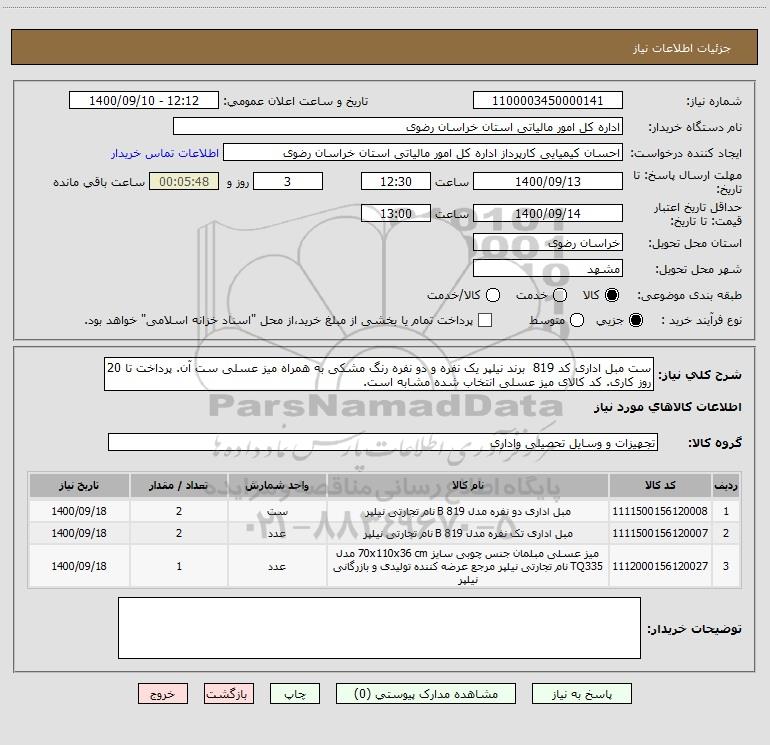770x745 pixels.
Task: Click the ست unit cell in row 1
Action: click(x=277, y=511)
